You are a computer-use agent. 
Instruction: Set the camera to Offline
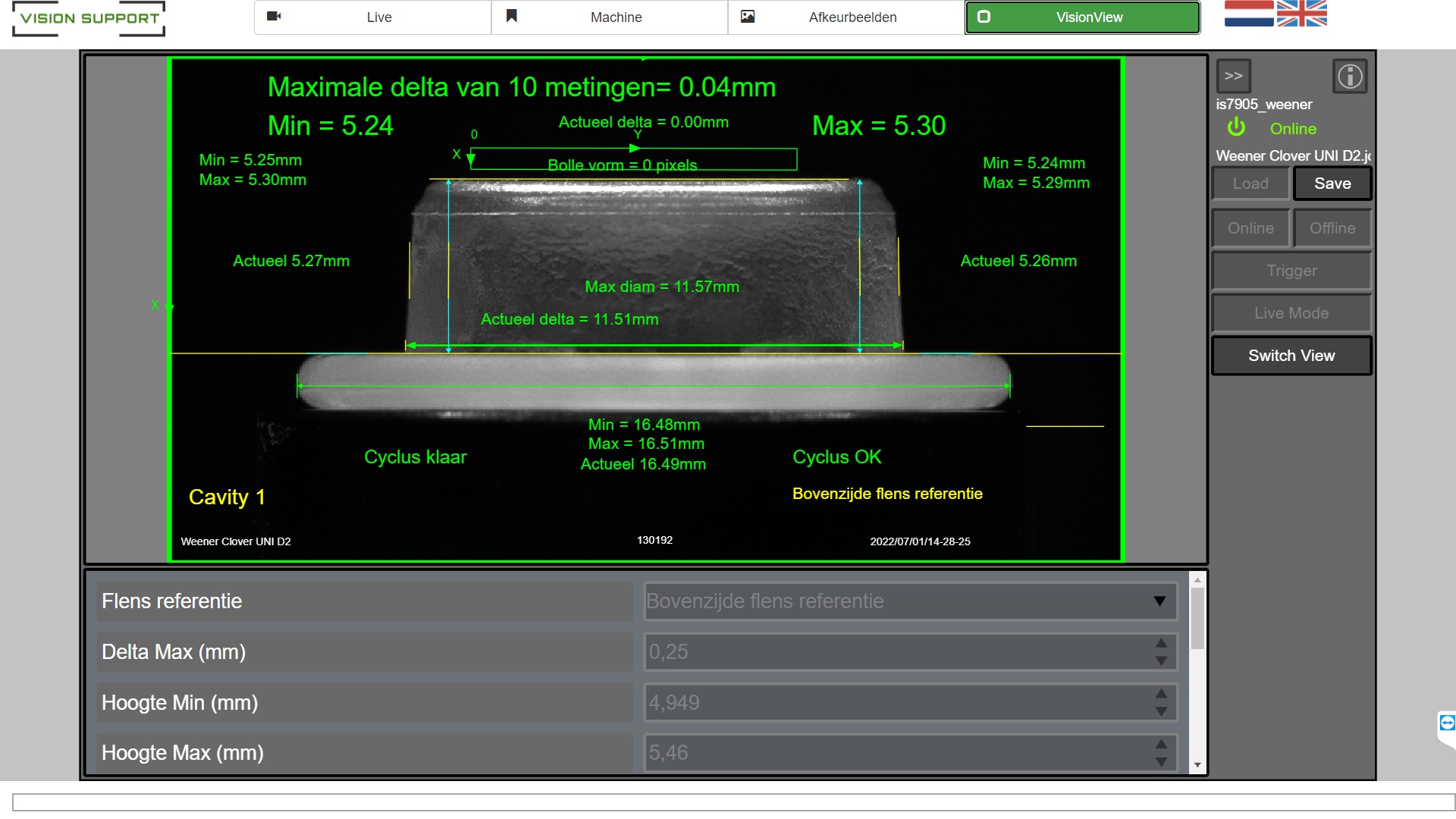point(1332,228)
